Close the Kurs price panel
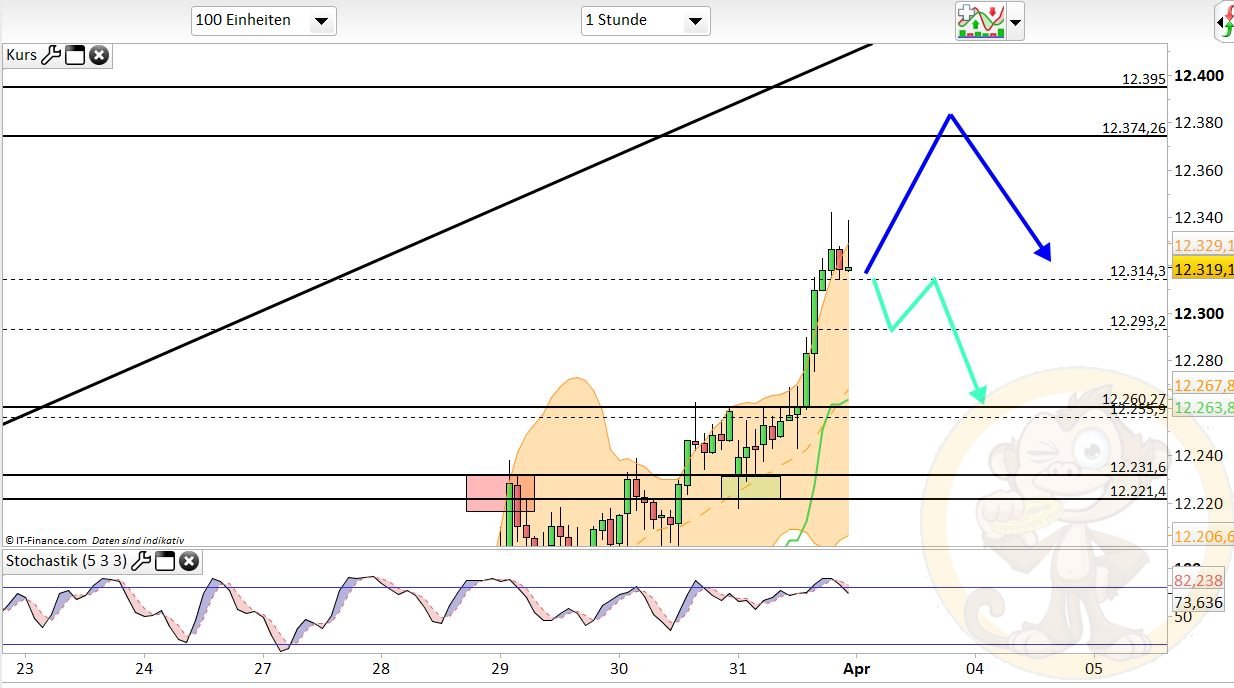This screenshot has width=1234, height=688. (97, 56)
